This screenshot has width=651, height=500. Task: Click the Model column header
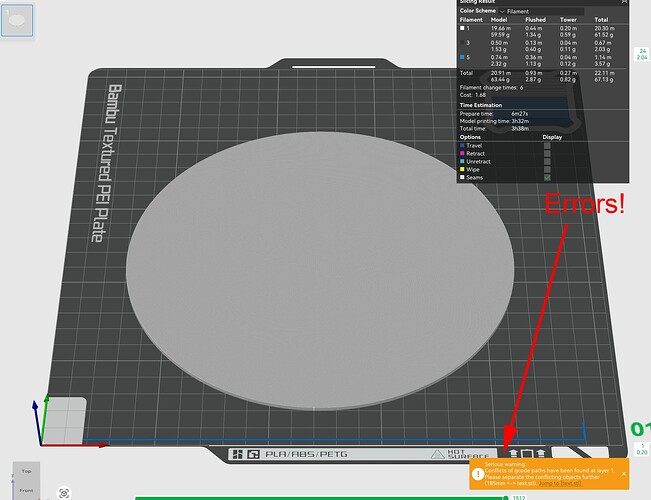[499, 20]
